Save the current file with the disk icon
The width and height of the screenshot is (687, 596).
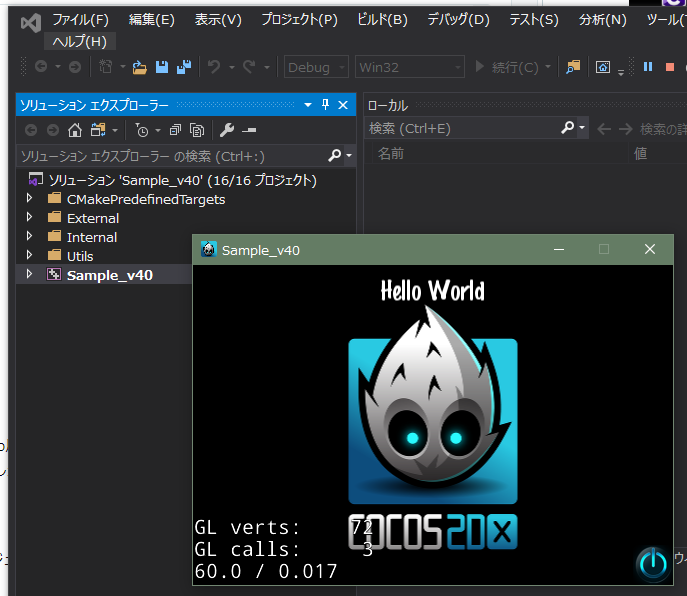pyautogui.click(x=162, y=67)
